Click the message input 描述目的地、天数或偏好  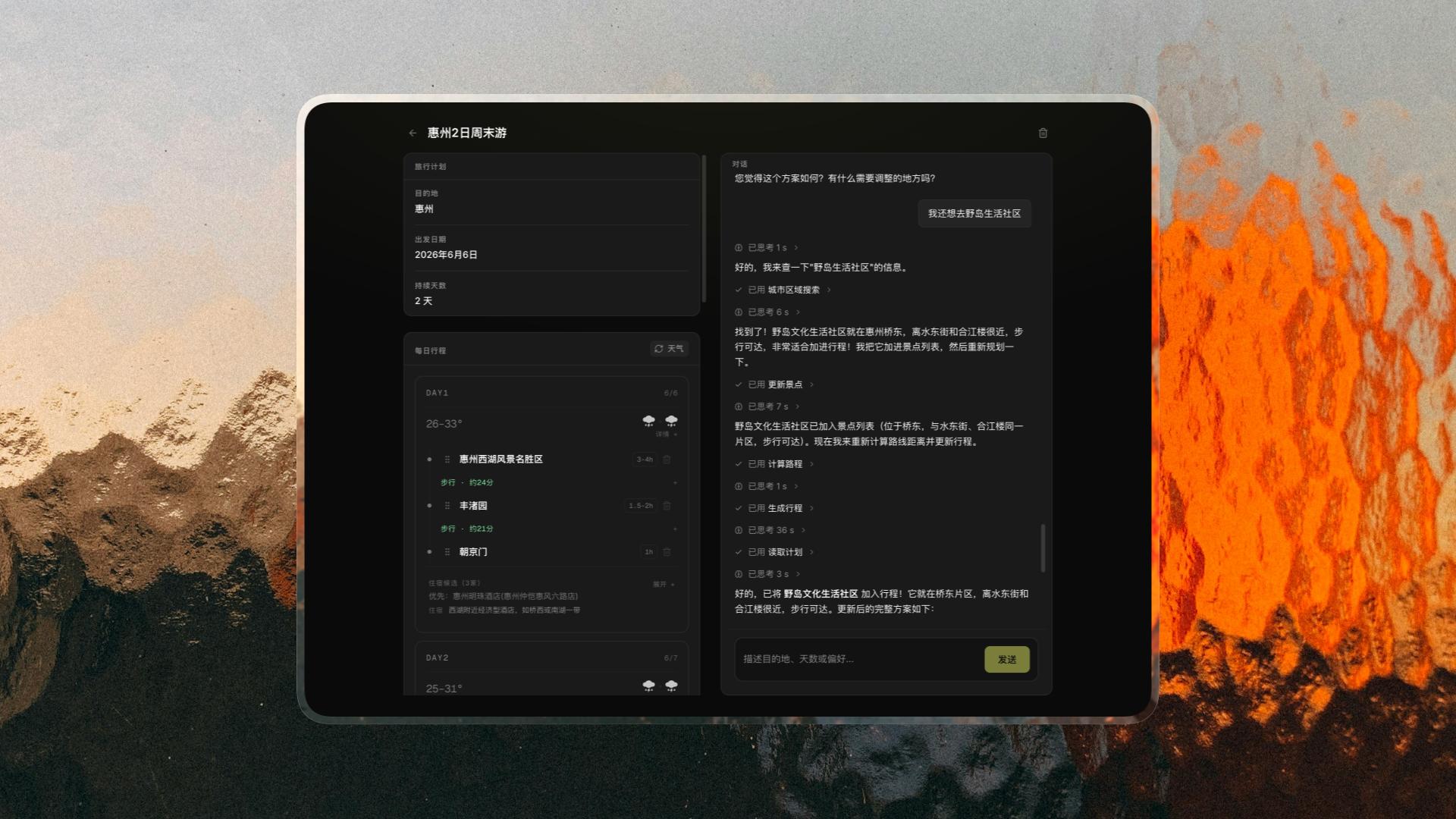(859, 659)
